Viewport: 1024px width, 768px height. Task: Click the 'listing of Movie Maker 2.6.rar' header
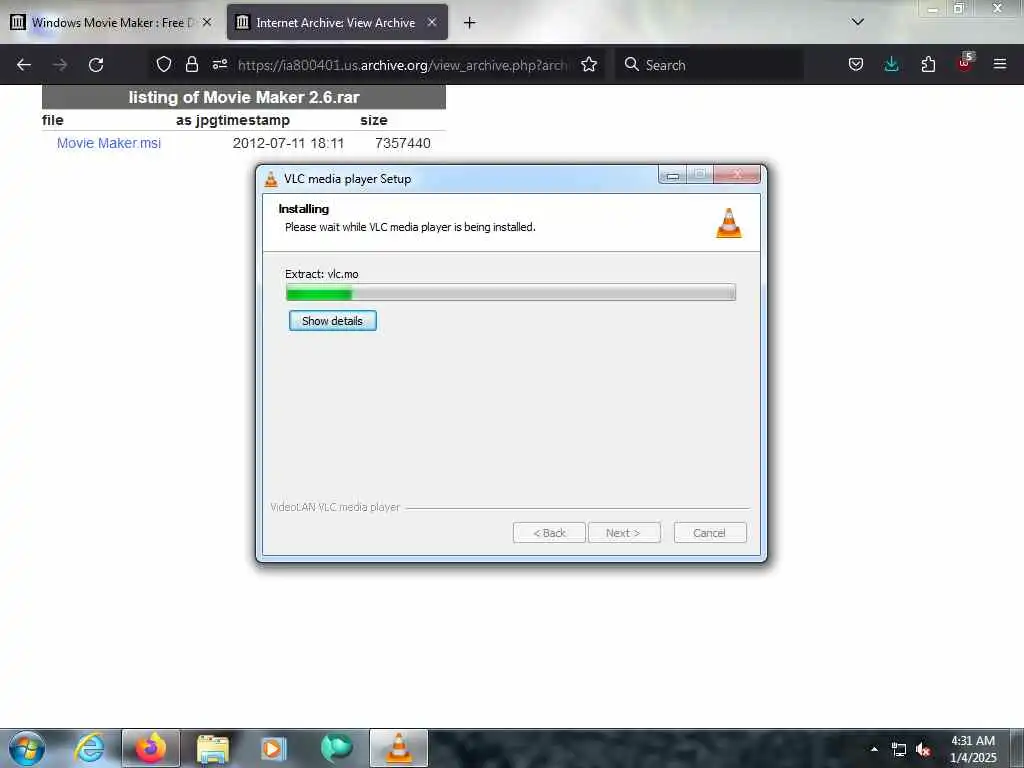(244, 97)
